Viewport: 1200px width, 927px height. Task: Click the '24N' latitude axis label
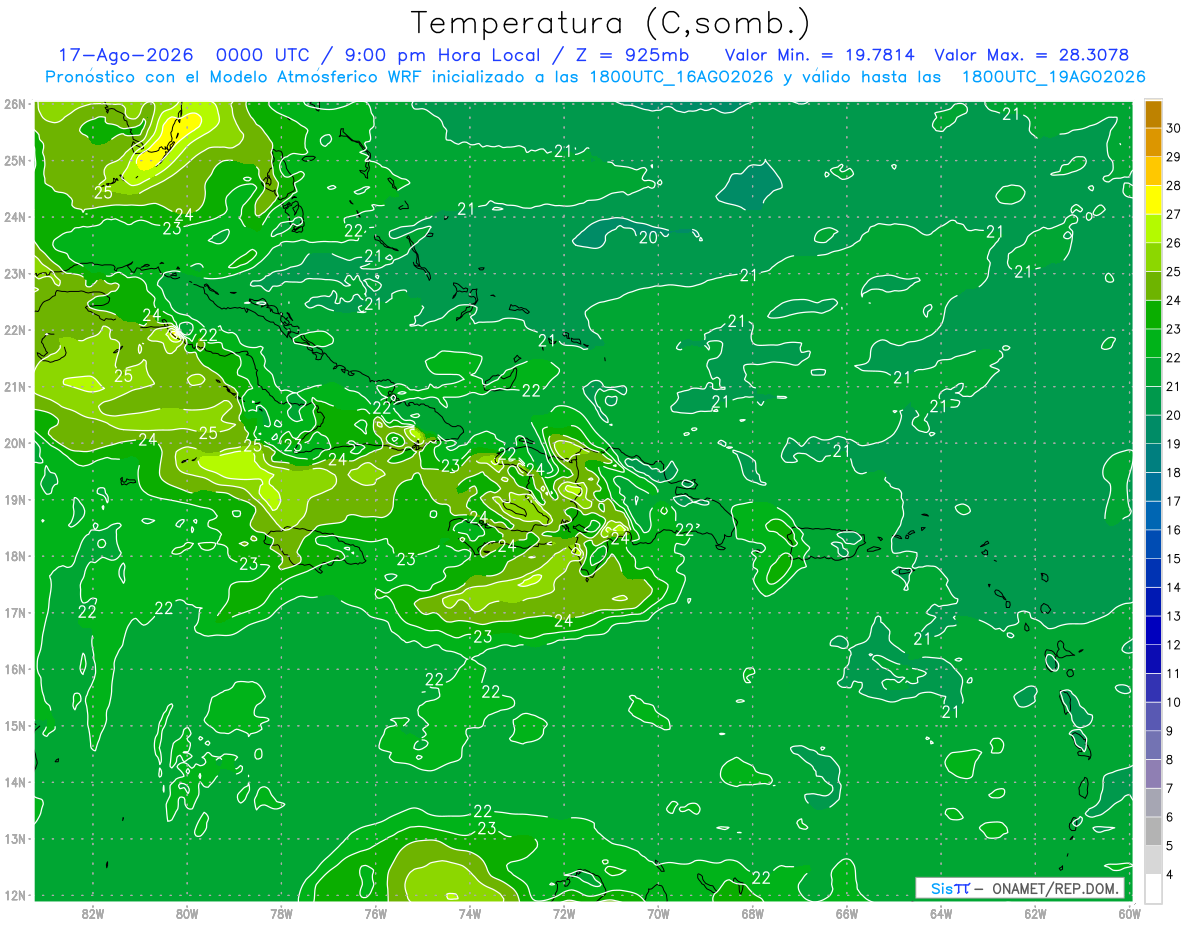coord(14,216)
